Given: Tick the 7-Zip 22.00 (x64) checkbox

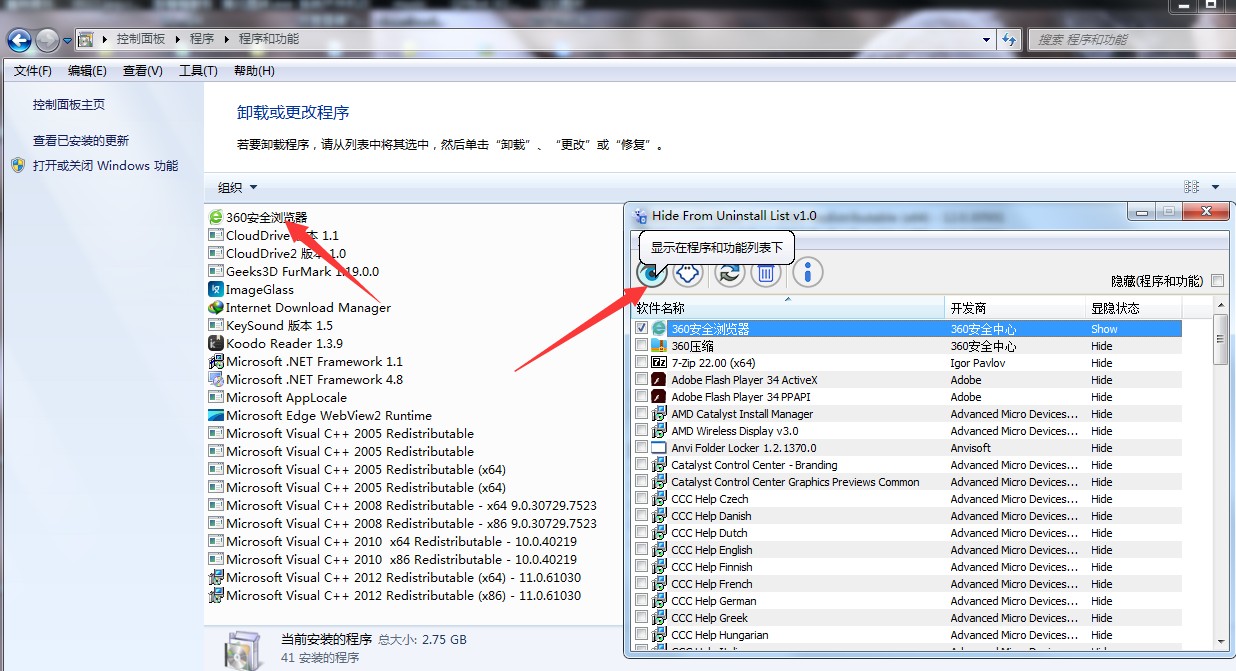Looking at the screenshot, I should [642, 362].
